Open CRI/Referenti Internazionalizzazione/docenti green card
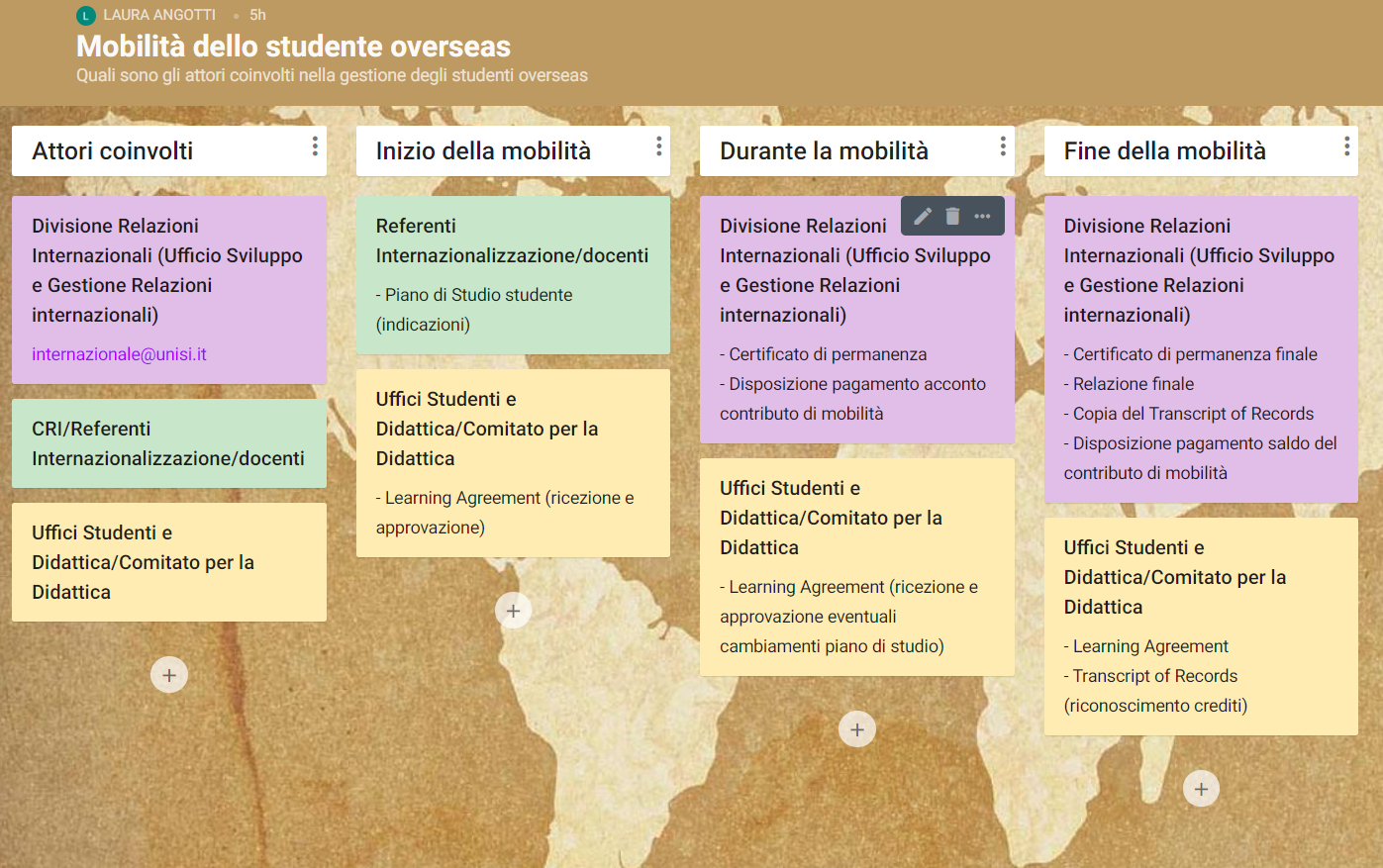The image size is (1383, 868). coord(169,443)
